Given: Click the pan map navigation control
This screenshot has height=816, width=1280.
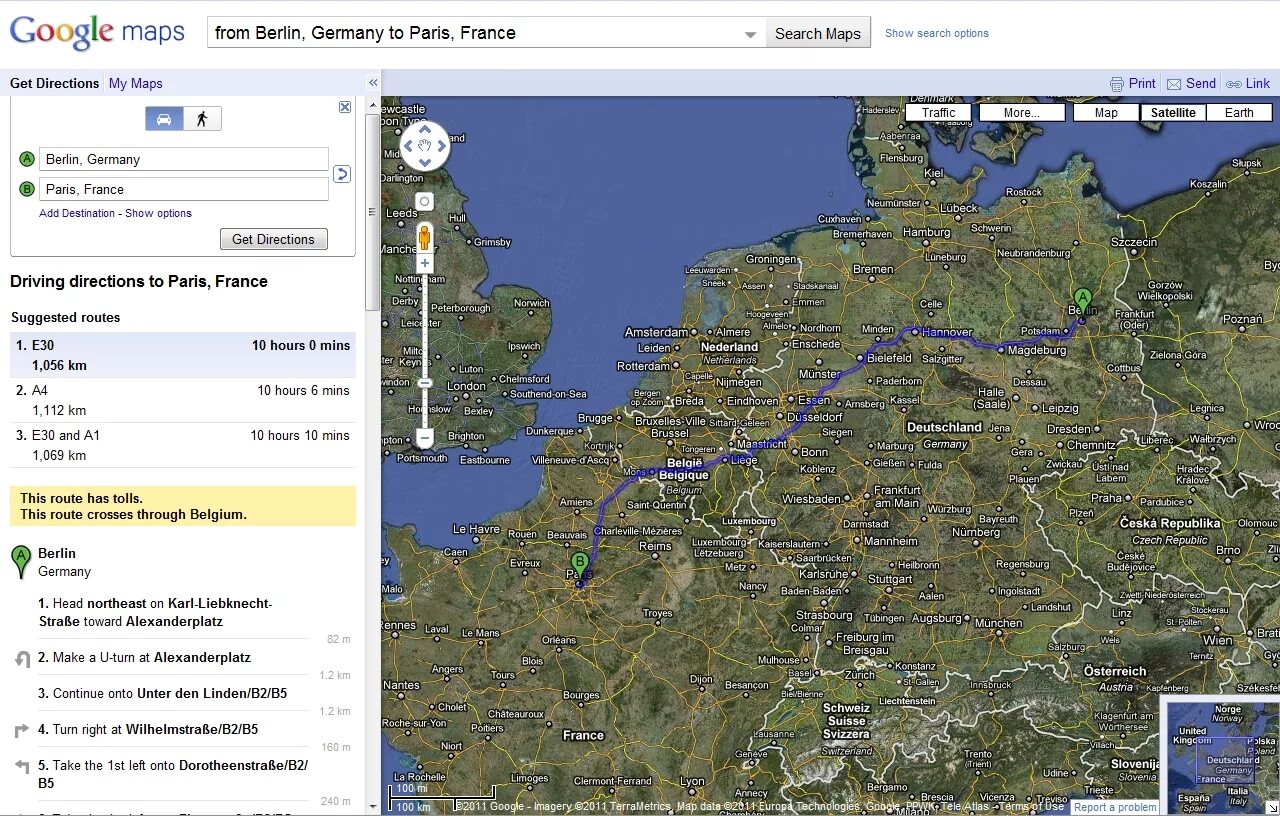Looking at the screenshot, I should point(425,146).
